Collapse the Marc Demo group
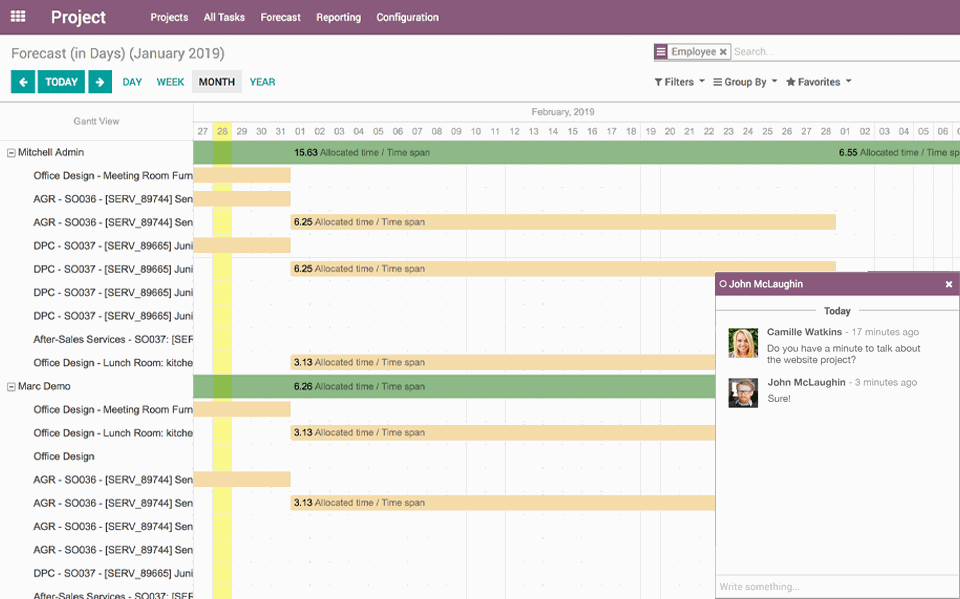This screenshot has height=599, width=960. [x=11, y=386]
